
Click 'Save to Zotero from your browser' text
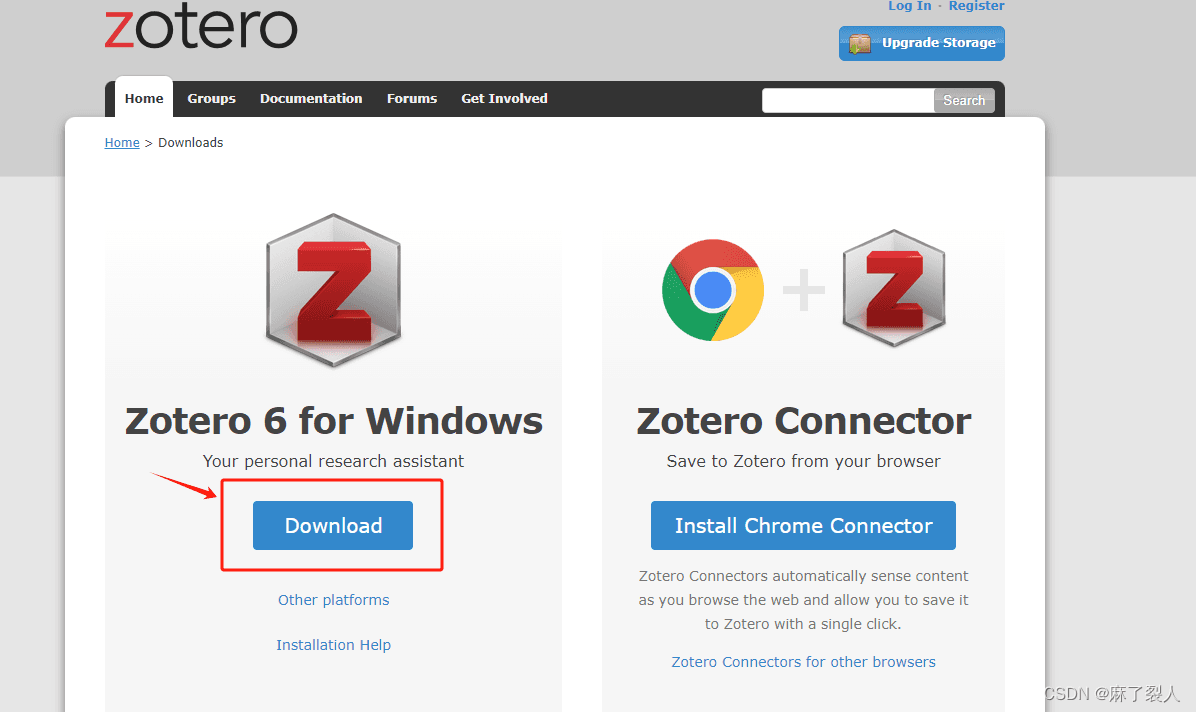click(803, 462)
